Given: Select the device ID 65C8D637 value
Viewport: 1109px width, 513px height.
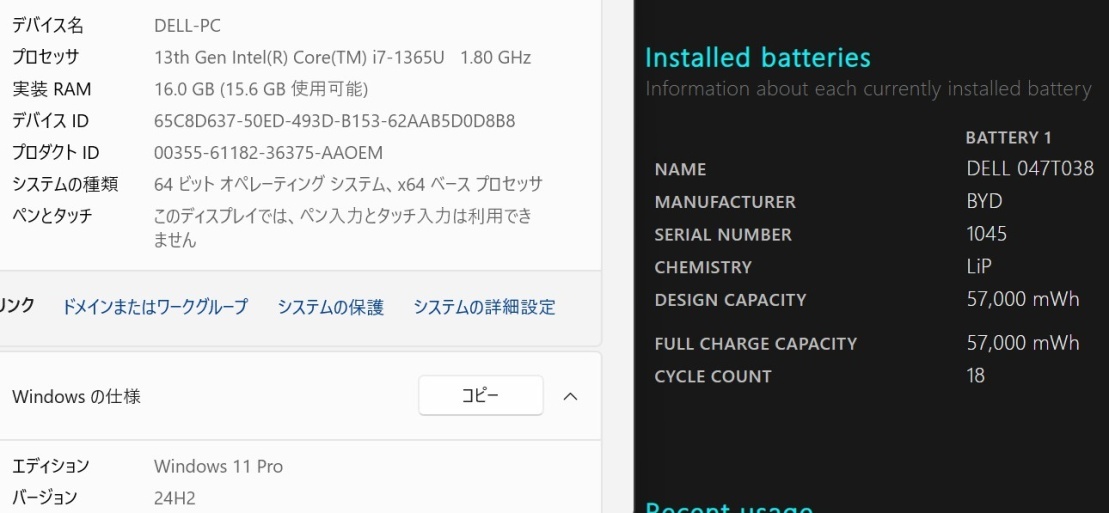Looking at the screenshot, I should tap(335, 121).
